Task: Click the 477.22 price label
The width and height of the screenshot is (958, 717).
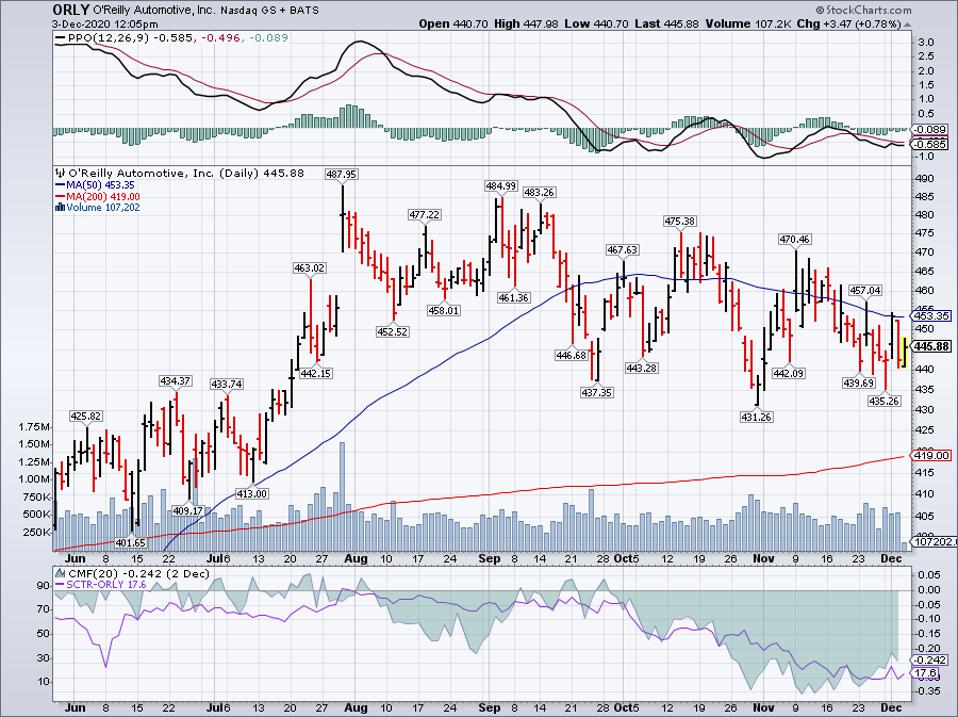Action: 425,215
